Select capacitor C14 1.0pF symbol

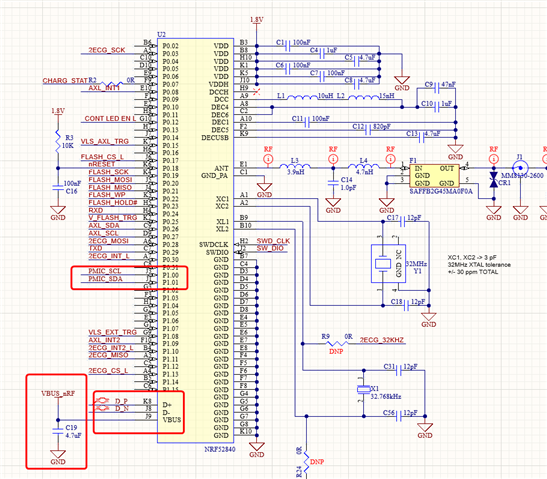333,184
